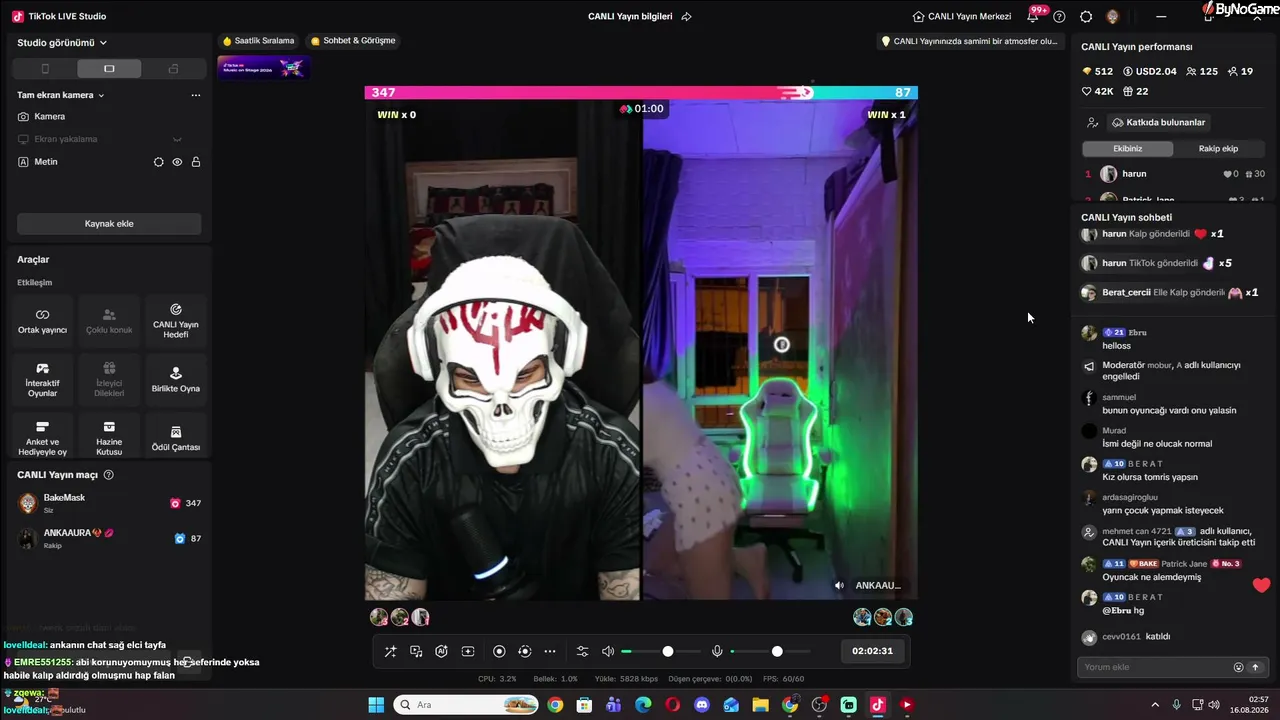1280x720 pixels.
Task: Click the target icon on Metin source
Action: (158, 162)
